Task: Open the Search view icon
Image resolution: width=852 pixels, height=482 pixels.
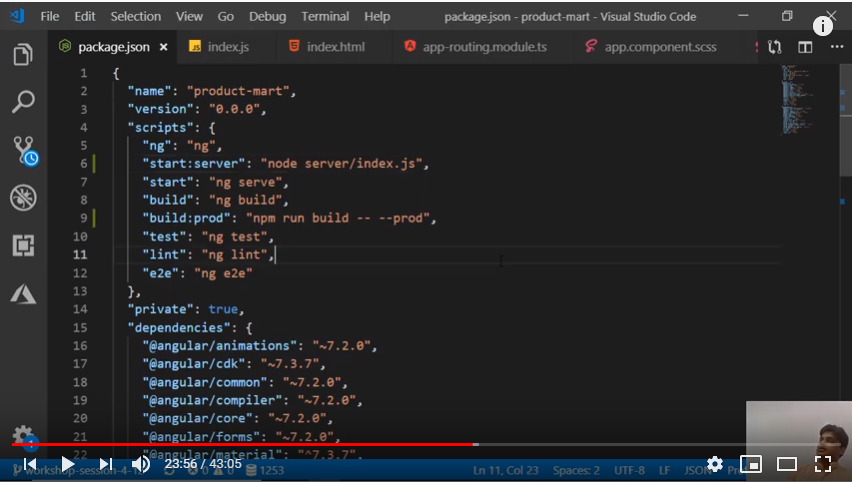Action: coord(23,101)
